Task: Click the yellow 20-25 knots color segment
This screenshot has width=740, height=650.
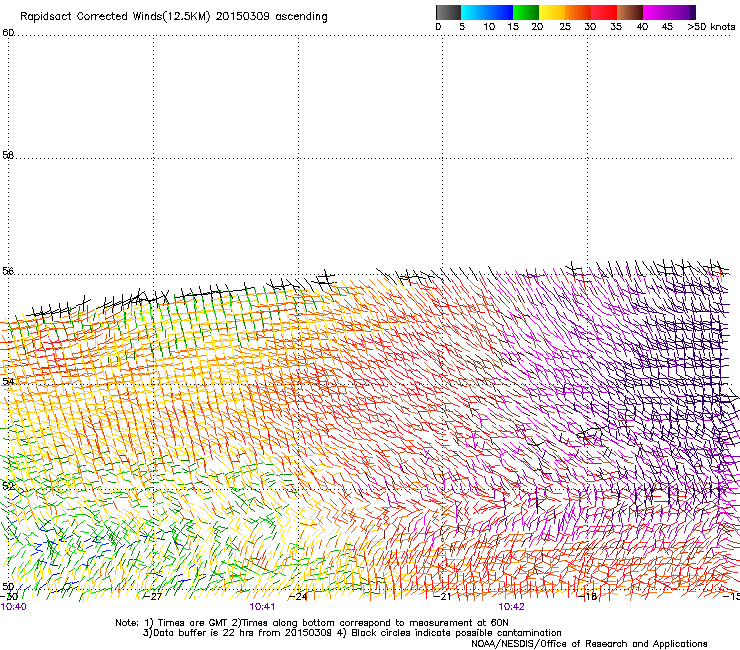Action: (552, 12)
